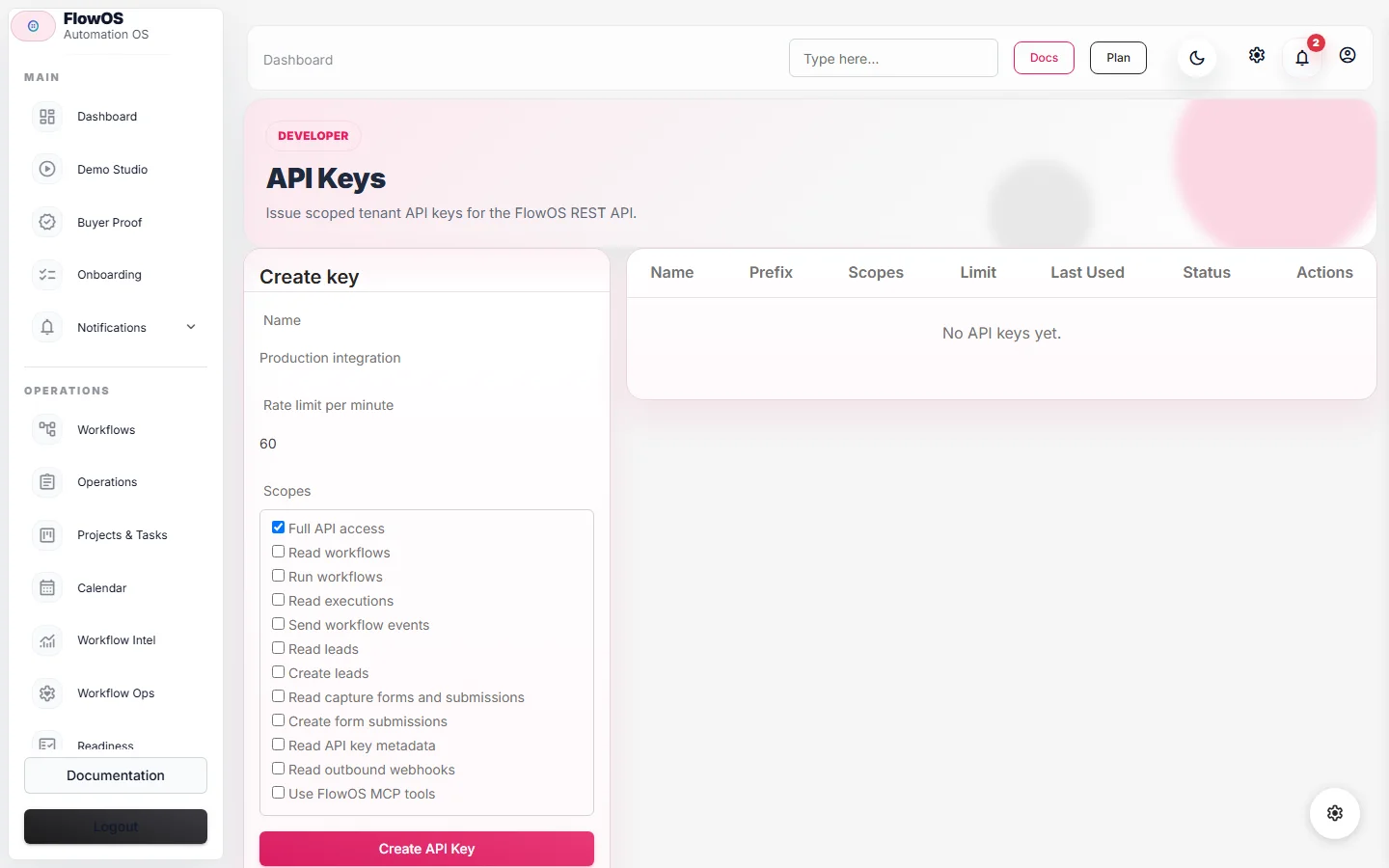The image size is (1389, 868).
Task: Tick Create form submissions checkbox
Action: (x=278, y=720)
